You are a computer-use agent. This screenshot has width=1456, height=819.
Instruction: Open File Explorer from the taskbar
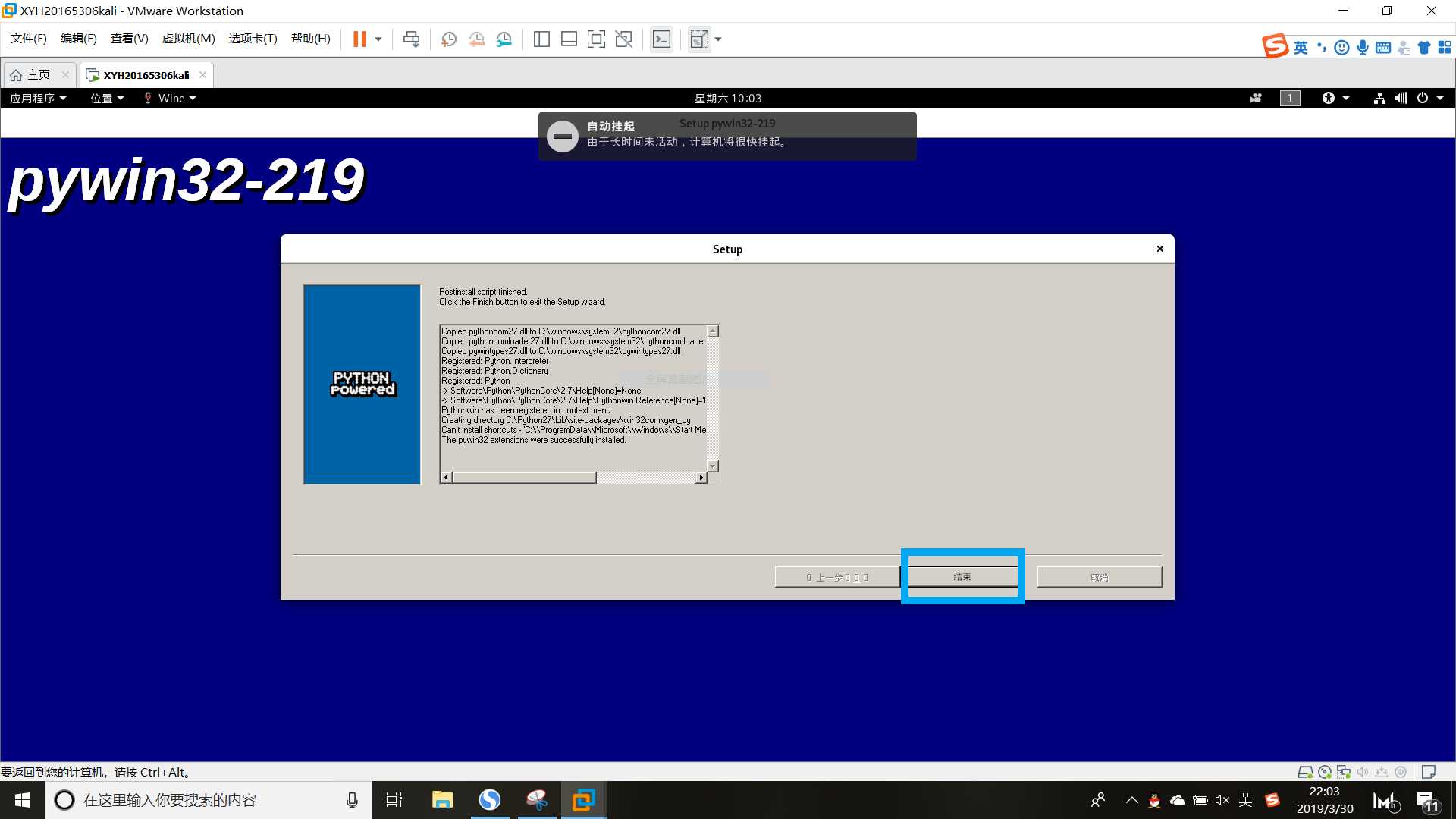click(442, 800)
